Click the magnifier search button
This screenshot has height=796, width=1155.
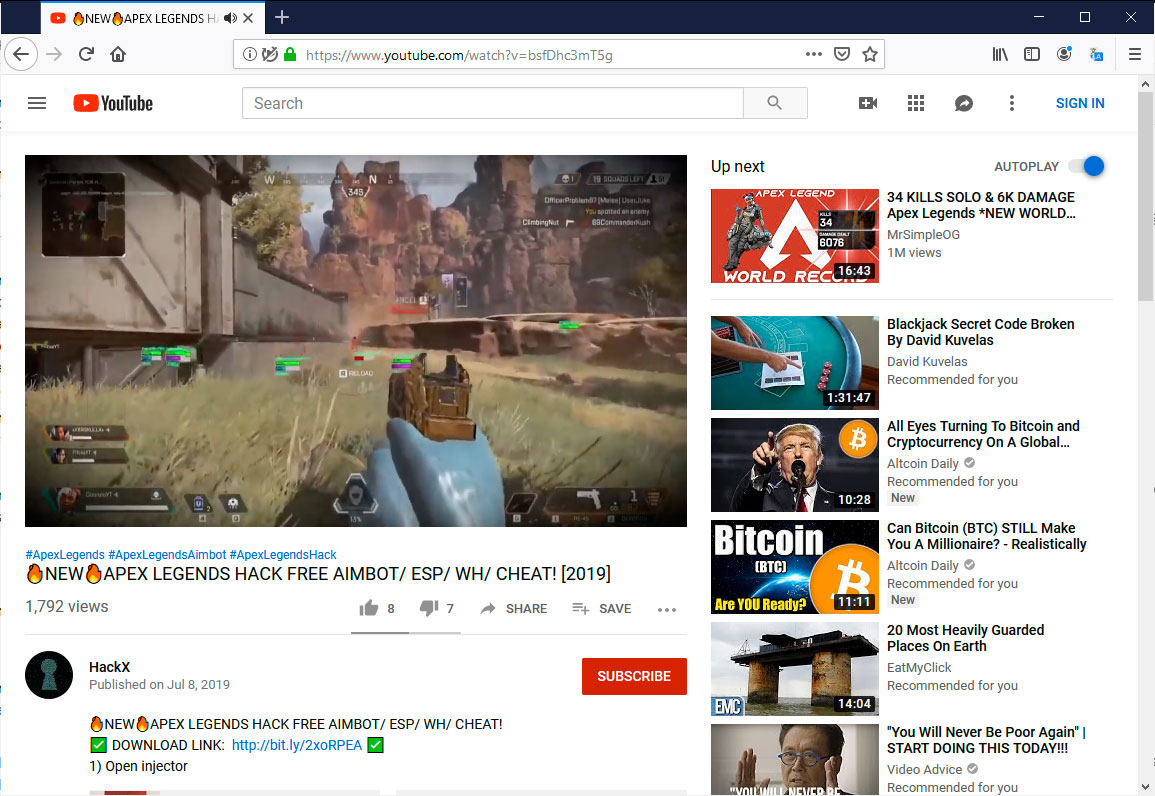click(x=775, y=103)
